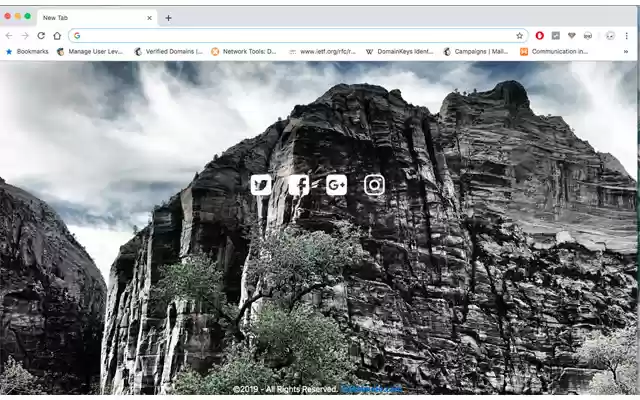Viewport: 640px width, 400px height.
Task: Focus the address bar
Action: (298, 36)
